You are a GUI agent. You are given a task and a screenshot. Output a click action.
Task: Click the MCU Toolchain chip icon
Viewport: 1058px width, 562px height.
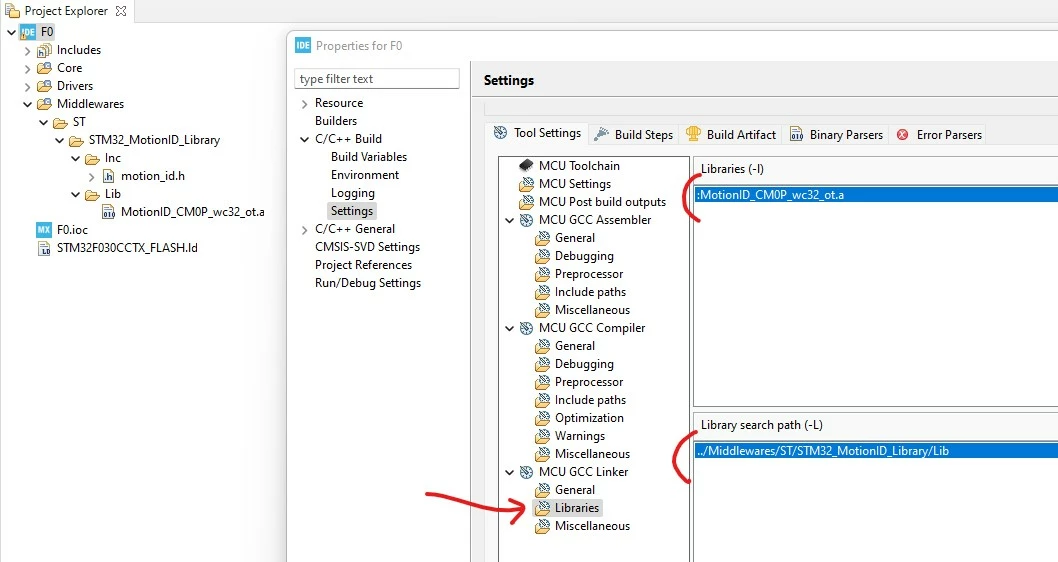(x=526, y=165)
